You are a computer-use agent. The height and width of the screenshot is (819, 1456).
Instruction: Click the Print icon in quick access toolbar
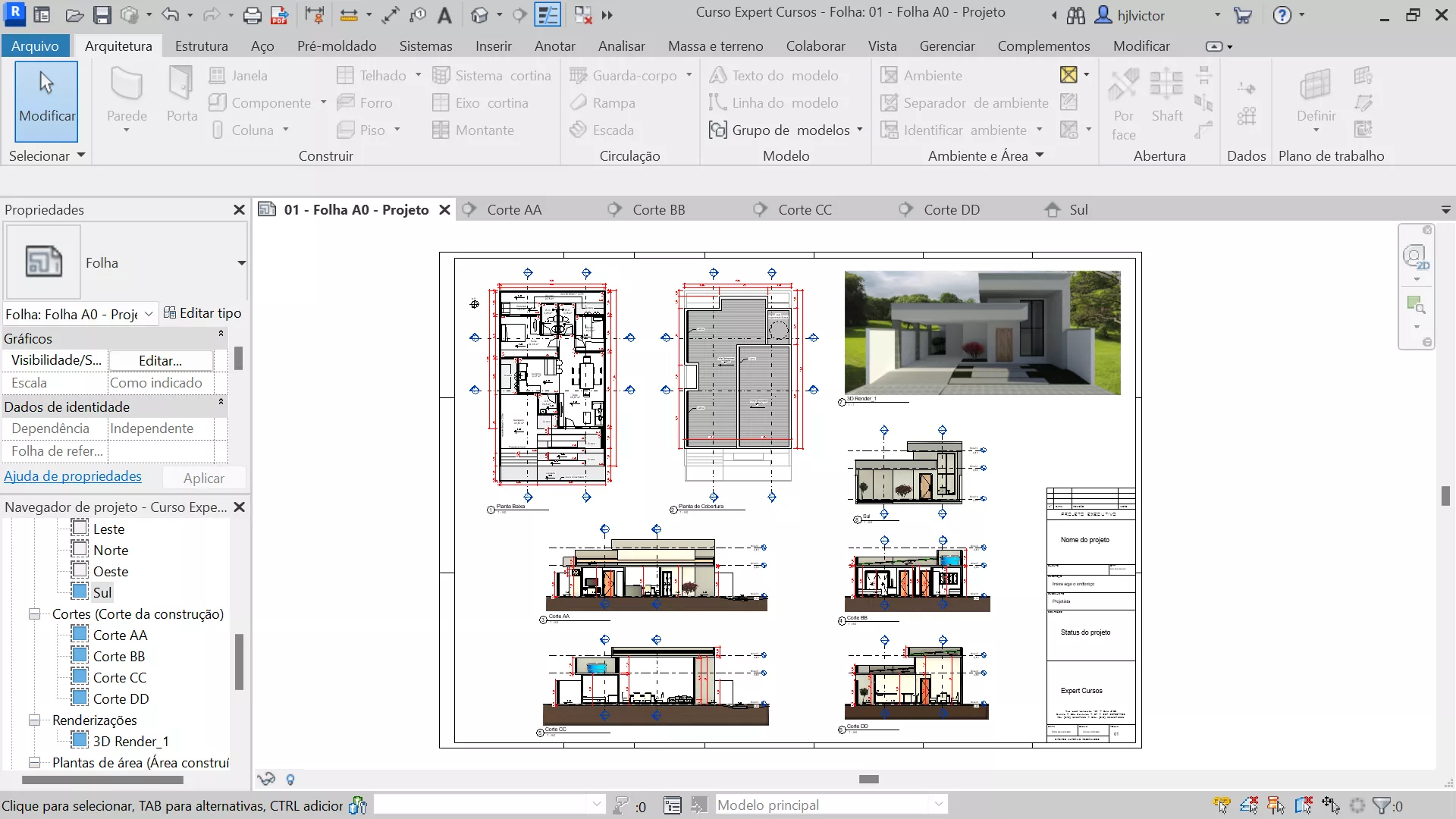(252, 14)
